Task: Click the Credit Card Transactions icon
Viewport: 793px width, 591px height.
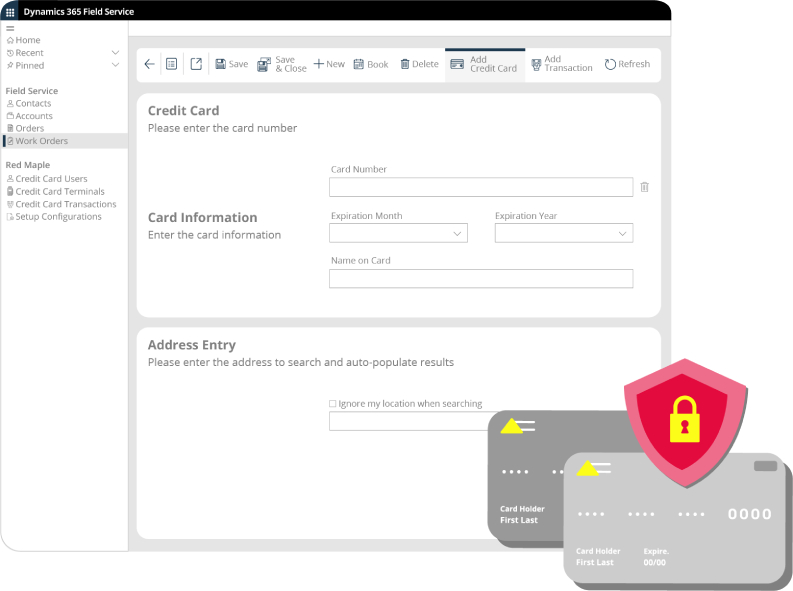Action: [x=10, y=204]
